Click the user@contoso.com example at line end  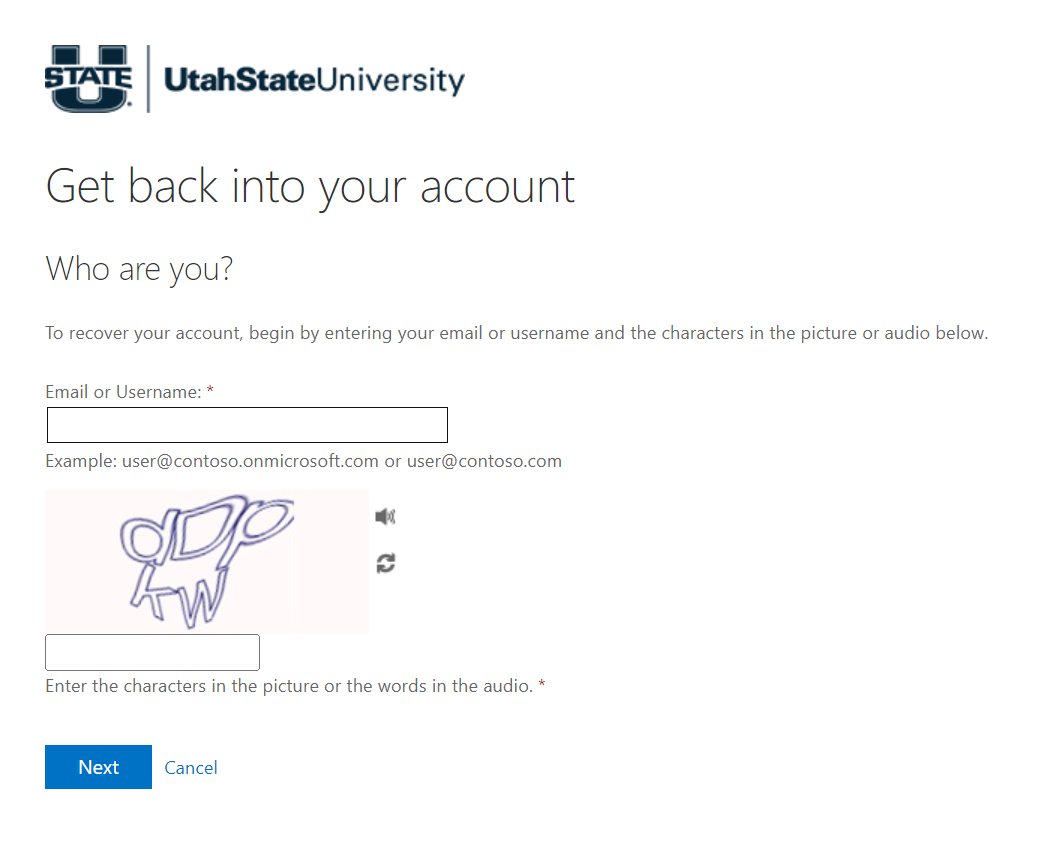tap(484, 461)
